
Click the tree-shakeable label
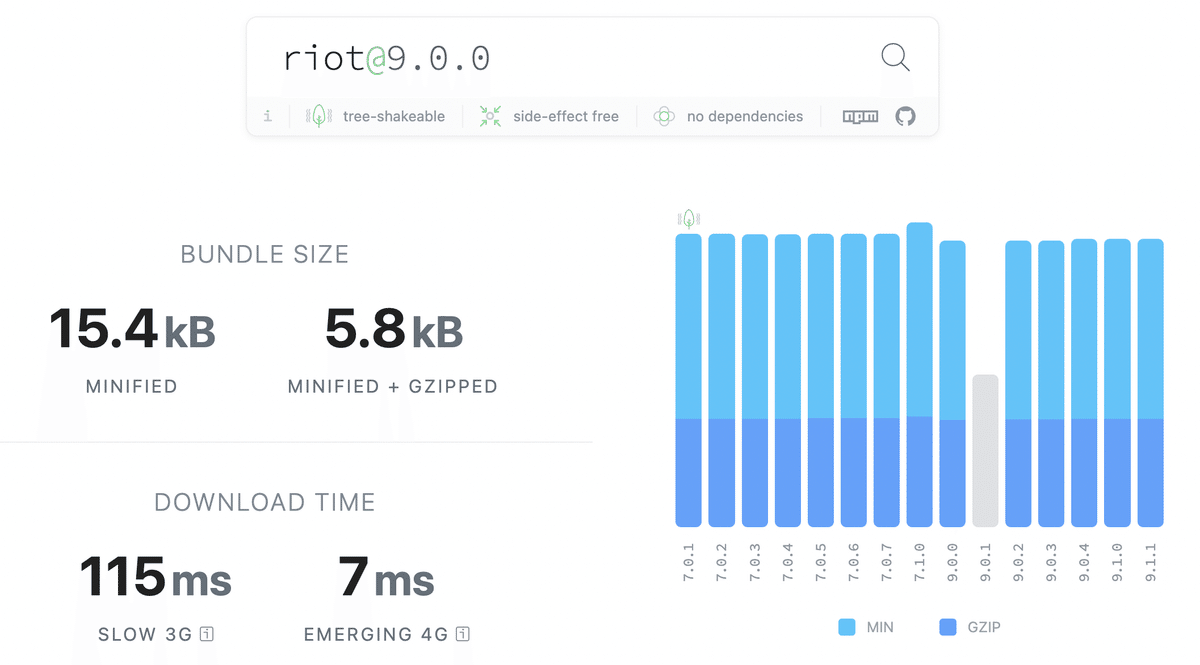click(393, 116)
